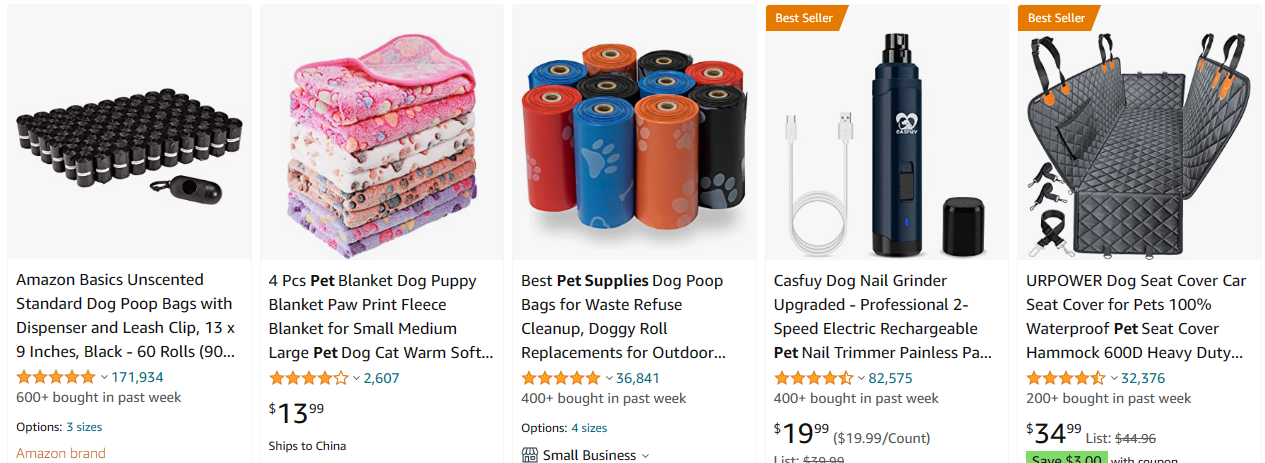This screenshot has width=1265, height=463.
Task: Click star rating of Pet Blanket
Action: pyautogui.click(x=309, y=378)
